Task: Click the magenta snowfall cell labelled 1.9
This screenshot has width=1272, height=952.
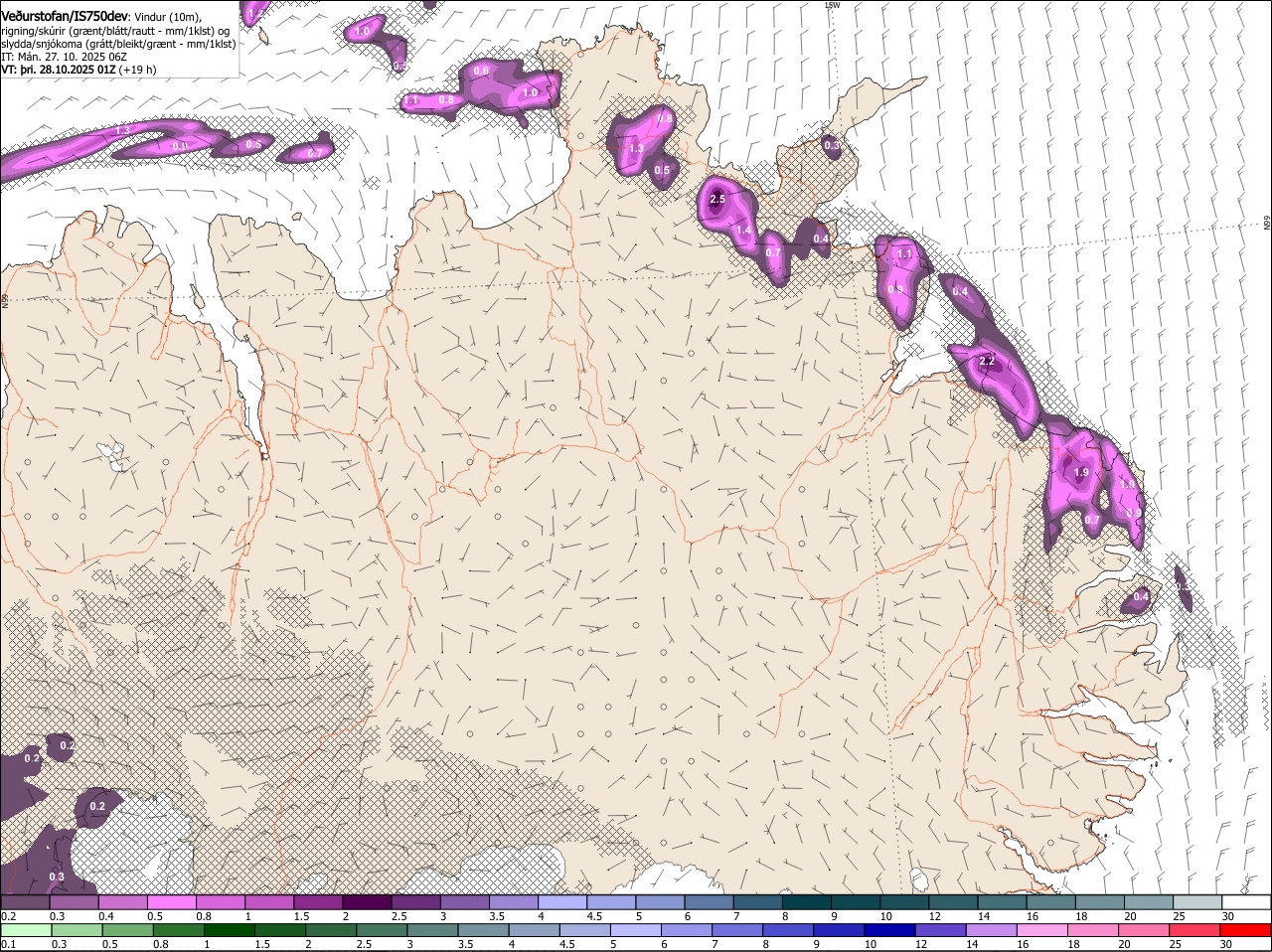Action: (1075, 473)
